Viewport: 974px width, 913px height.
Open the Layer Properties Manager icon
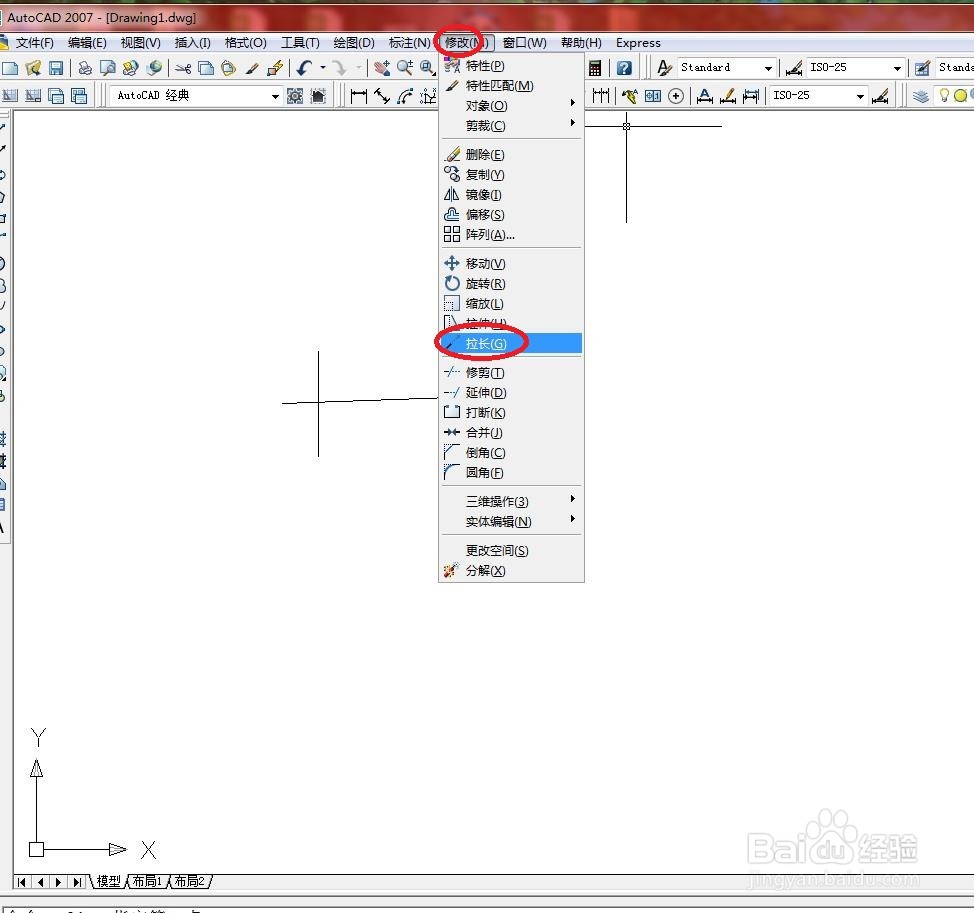click(x=921, y=96)
